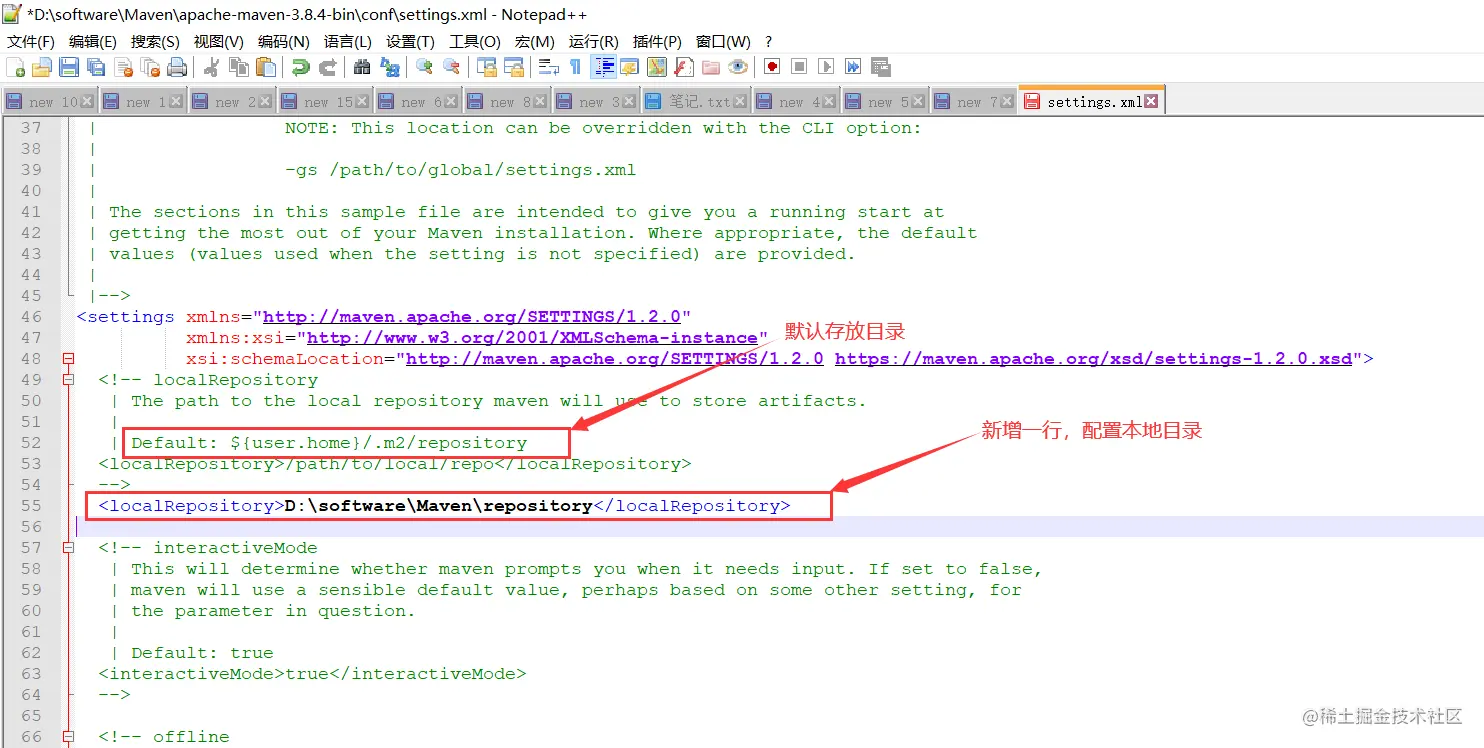Screen dimensions: 1484x748
Task: Toggle the highlighted indent guide button
Action: pyautogui.click(x=604, y=67)
